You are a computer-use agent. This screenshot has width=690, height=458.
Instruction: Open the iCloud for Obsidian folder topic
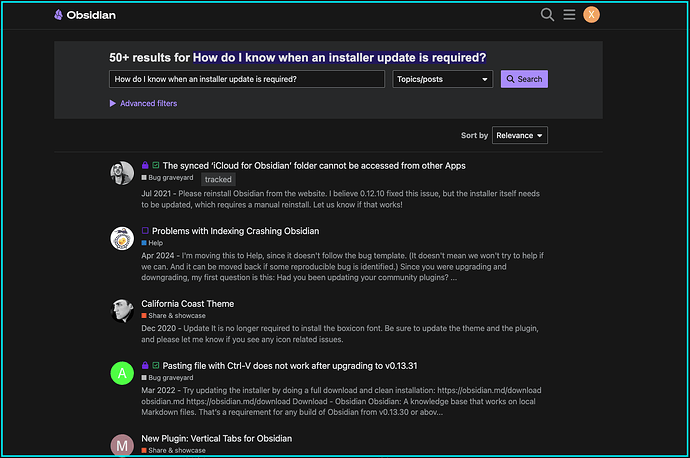pos(314,166)
